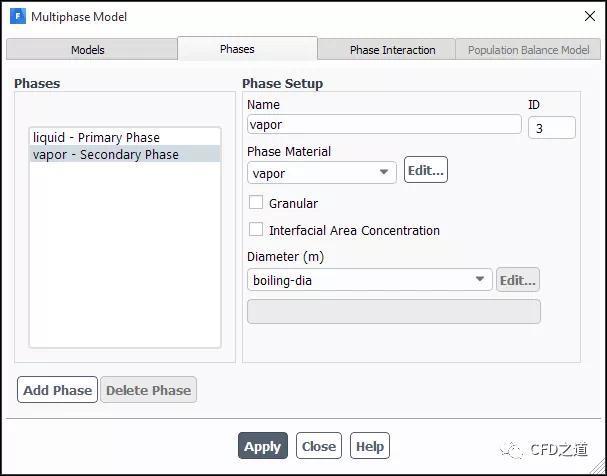Open the Phase Material dropdown
The height and width of the screenshot is (476, 607).
(322, 173)
